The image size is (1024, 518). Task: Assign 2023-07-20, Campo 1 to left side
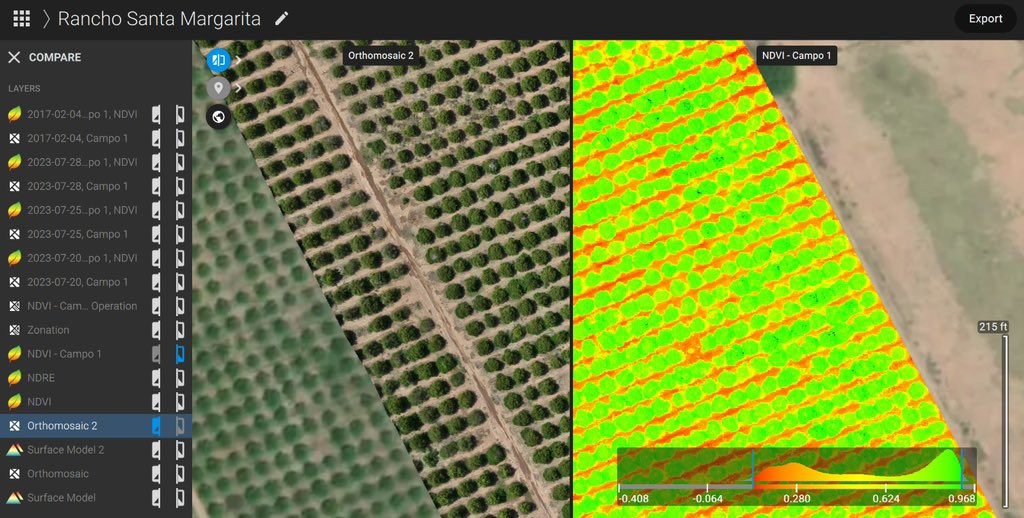[156, 282]
